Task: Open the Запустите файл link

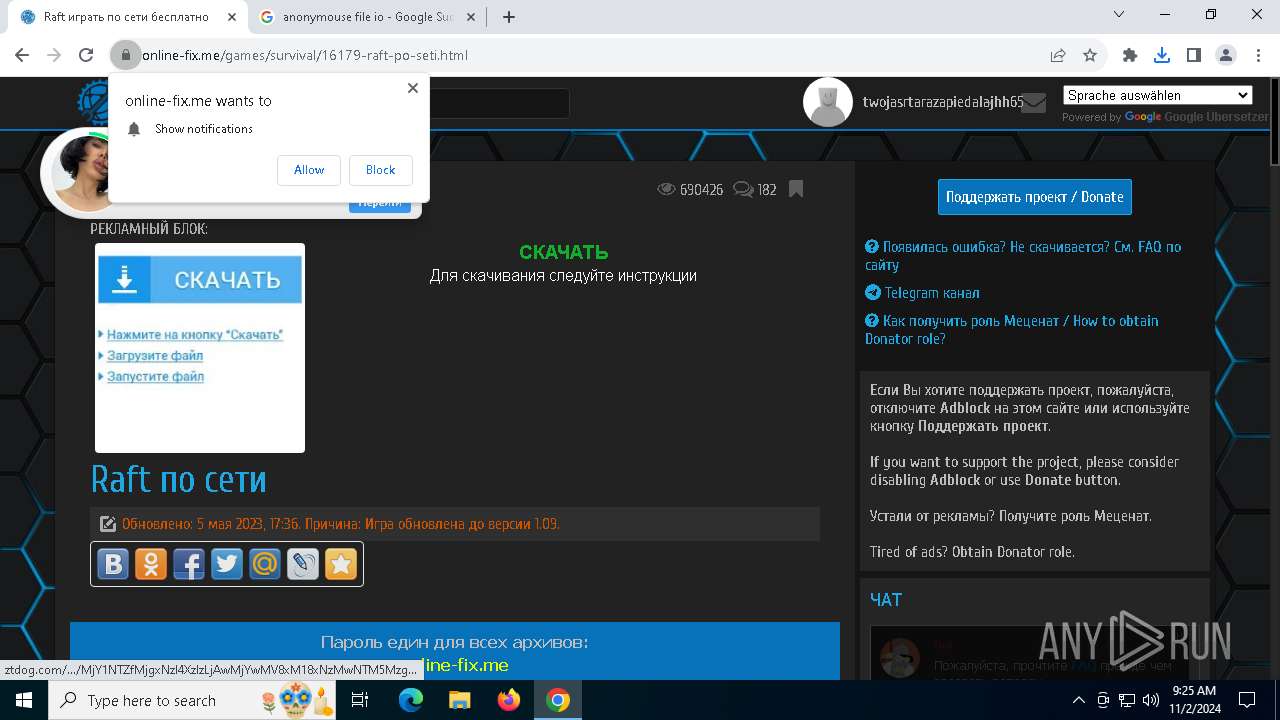Action: [x=155, y=377]
